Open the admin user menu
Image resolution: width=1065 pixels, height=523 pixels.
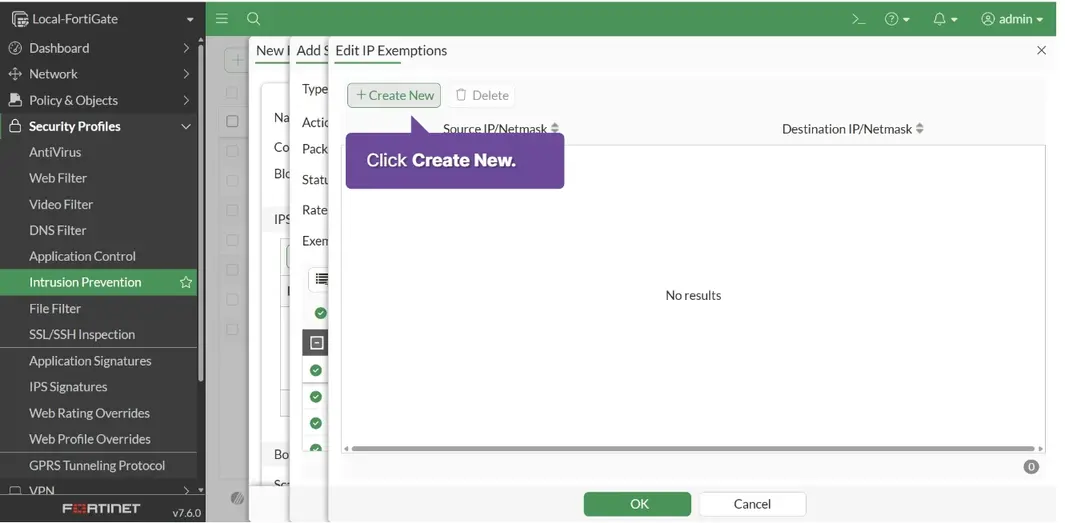[1011, 19]
